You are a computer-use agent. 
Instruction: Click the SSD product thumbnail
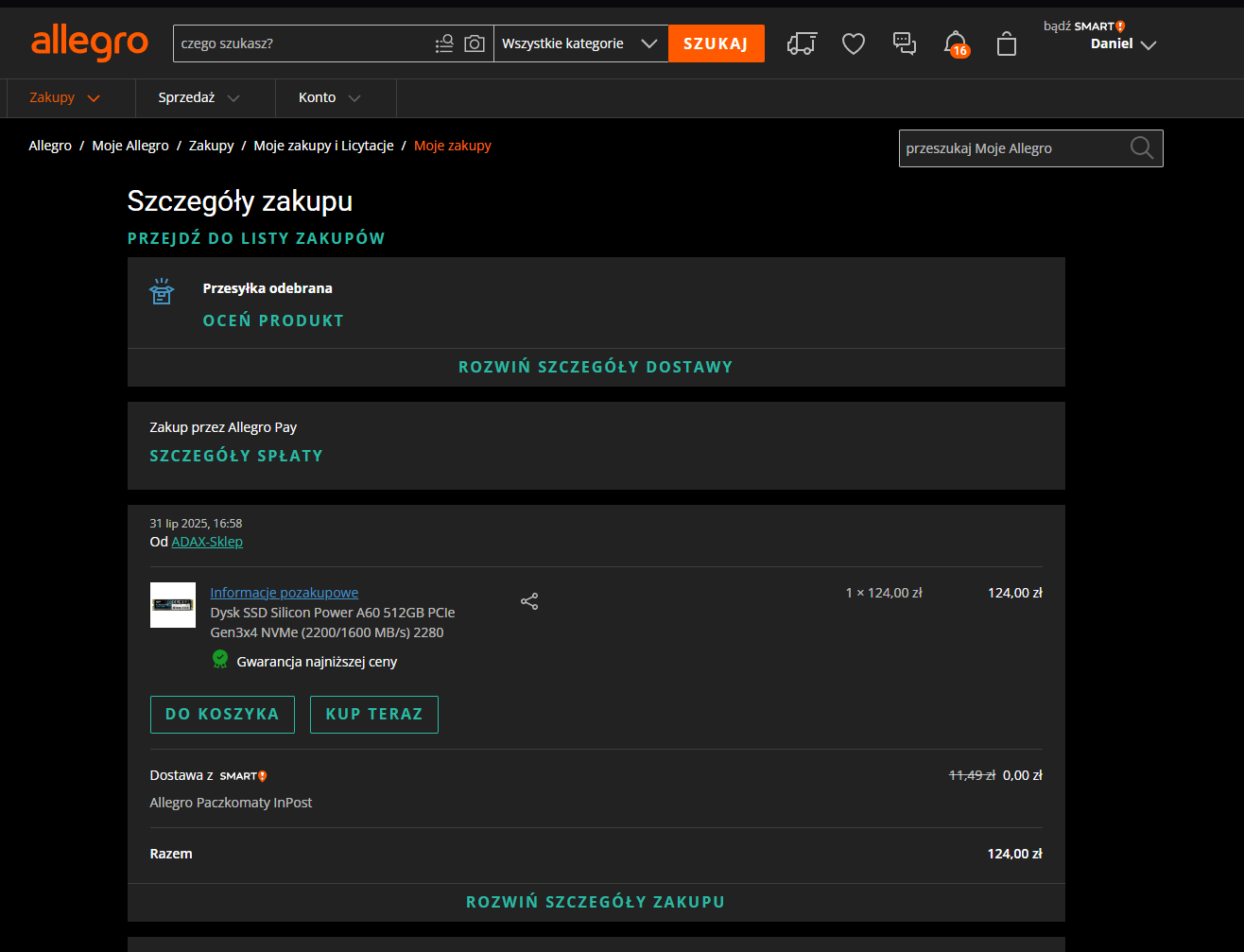pyautogui.click(x=173, y=605)
